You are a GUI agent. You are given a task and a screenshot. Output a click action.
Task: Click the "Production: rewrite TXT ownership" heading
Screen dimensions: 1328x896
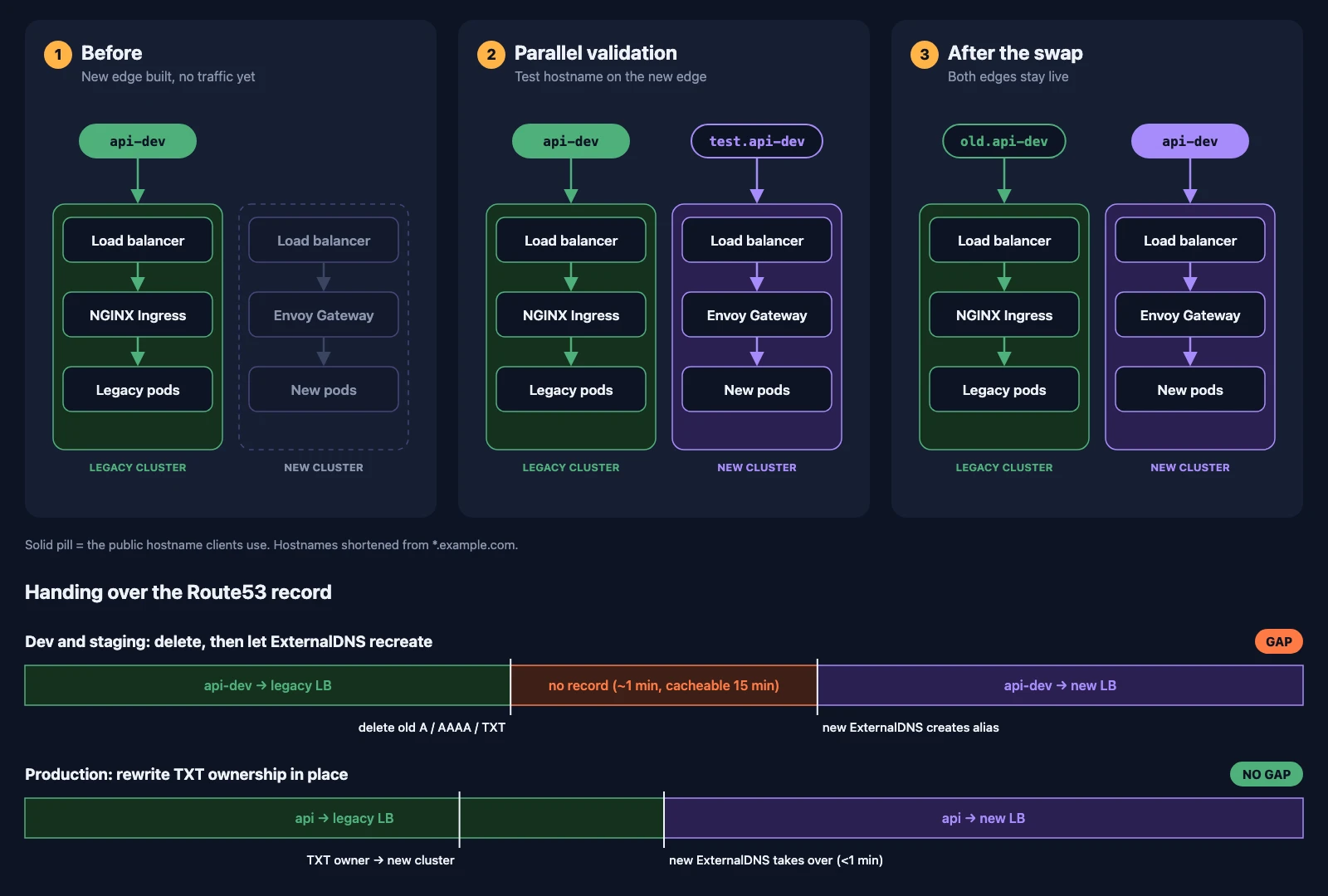(187, 774)
